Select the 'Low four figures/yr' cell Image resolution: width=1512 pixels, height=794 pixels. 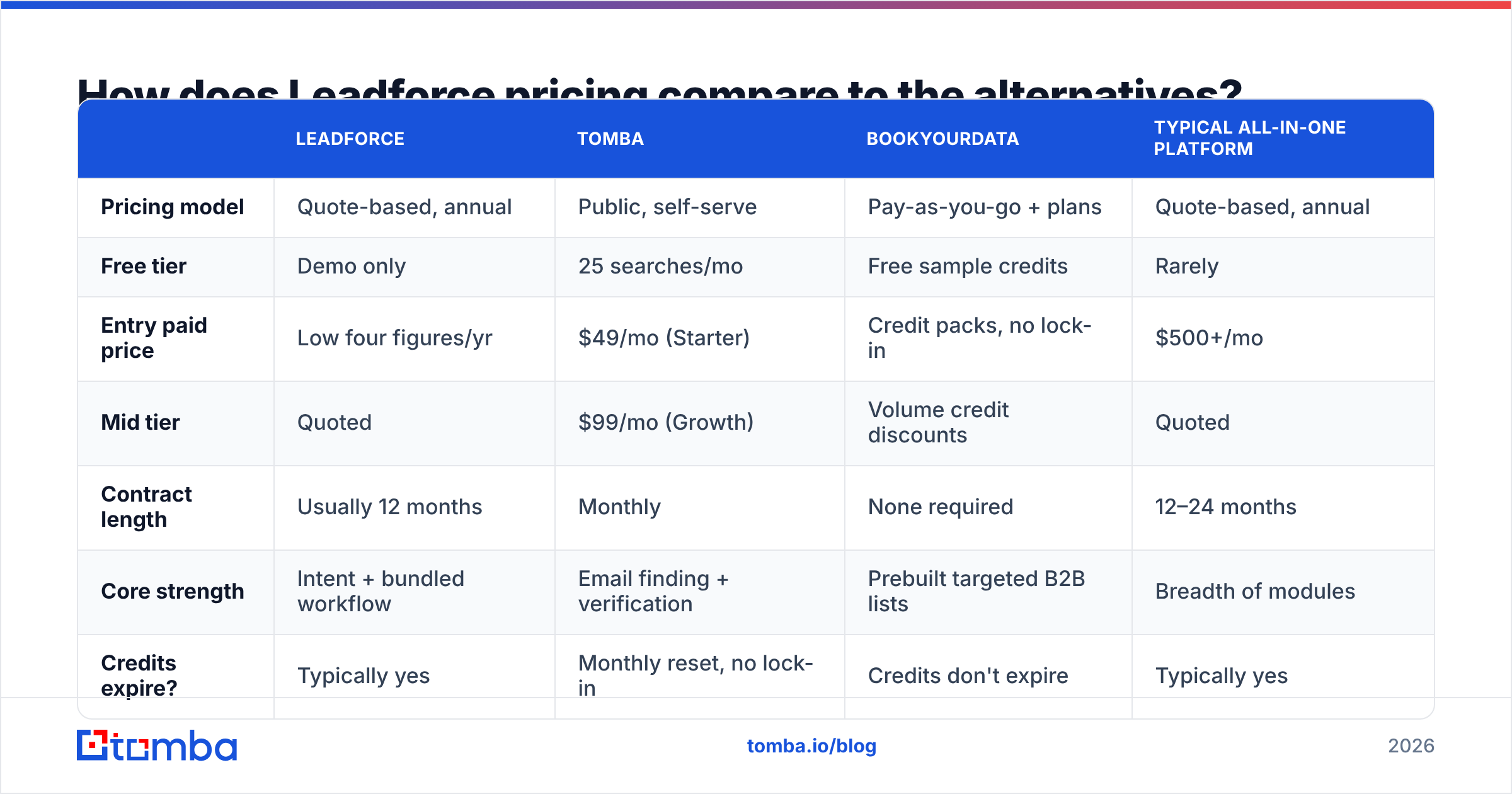(x=415, y=339)
